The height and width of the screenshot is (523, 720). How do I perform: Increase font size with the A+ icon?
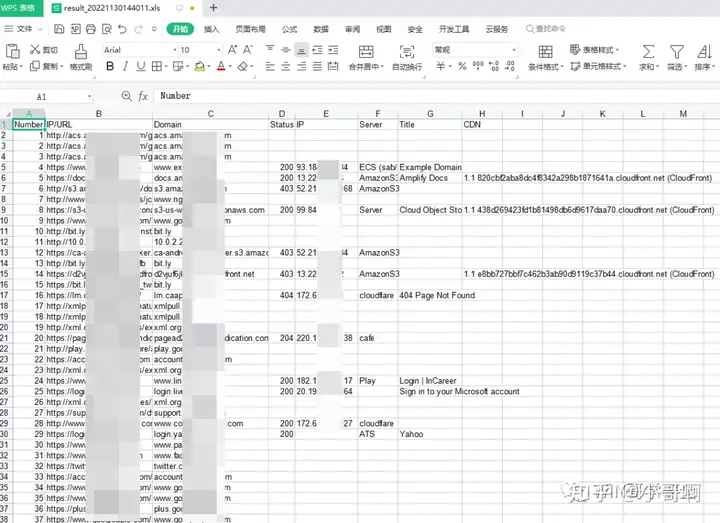point(233,50)
